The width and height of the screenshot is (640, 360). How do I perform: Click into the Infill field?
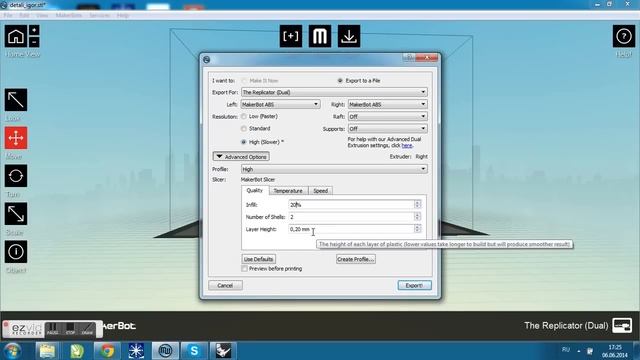(x=351, y=204)
